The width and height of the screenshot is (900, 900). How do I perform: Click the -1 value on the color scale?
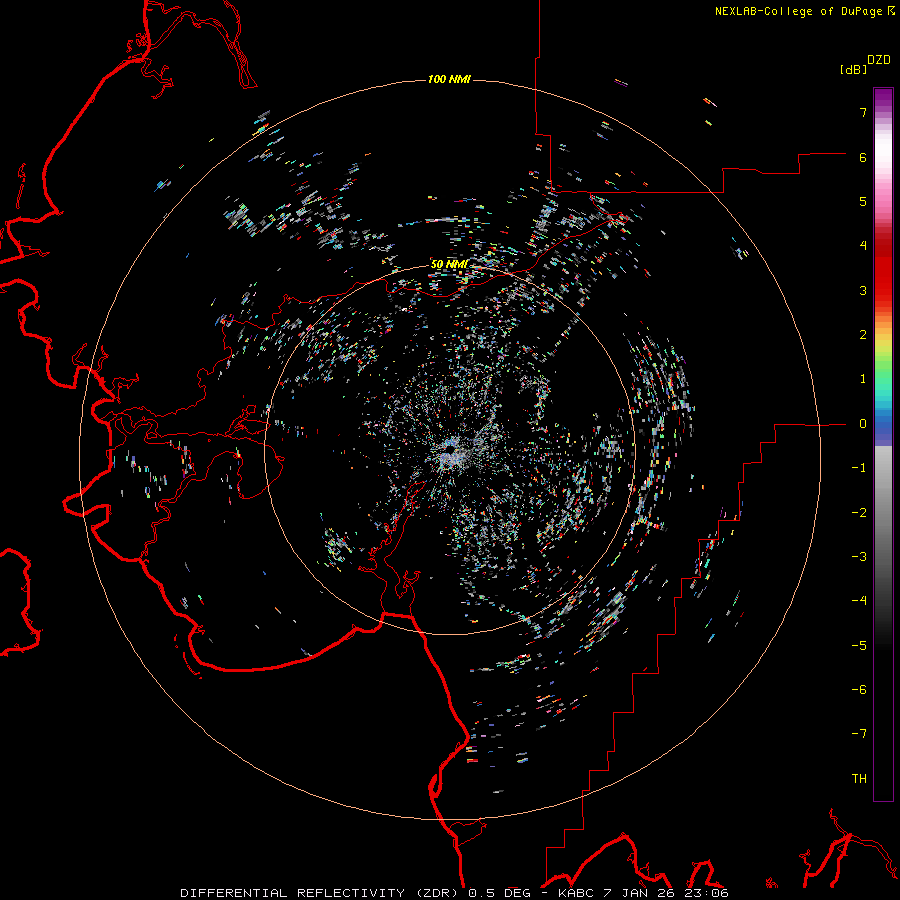(859, 468)
